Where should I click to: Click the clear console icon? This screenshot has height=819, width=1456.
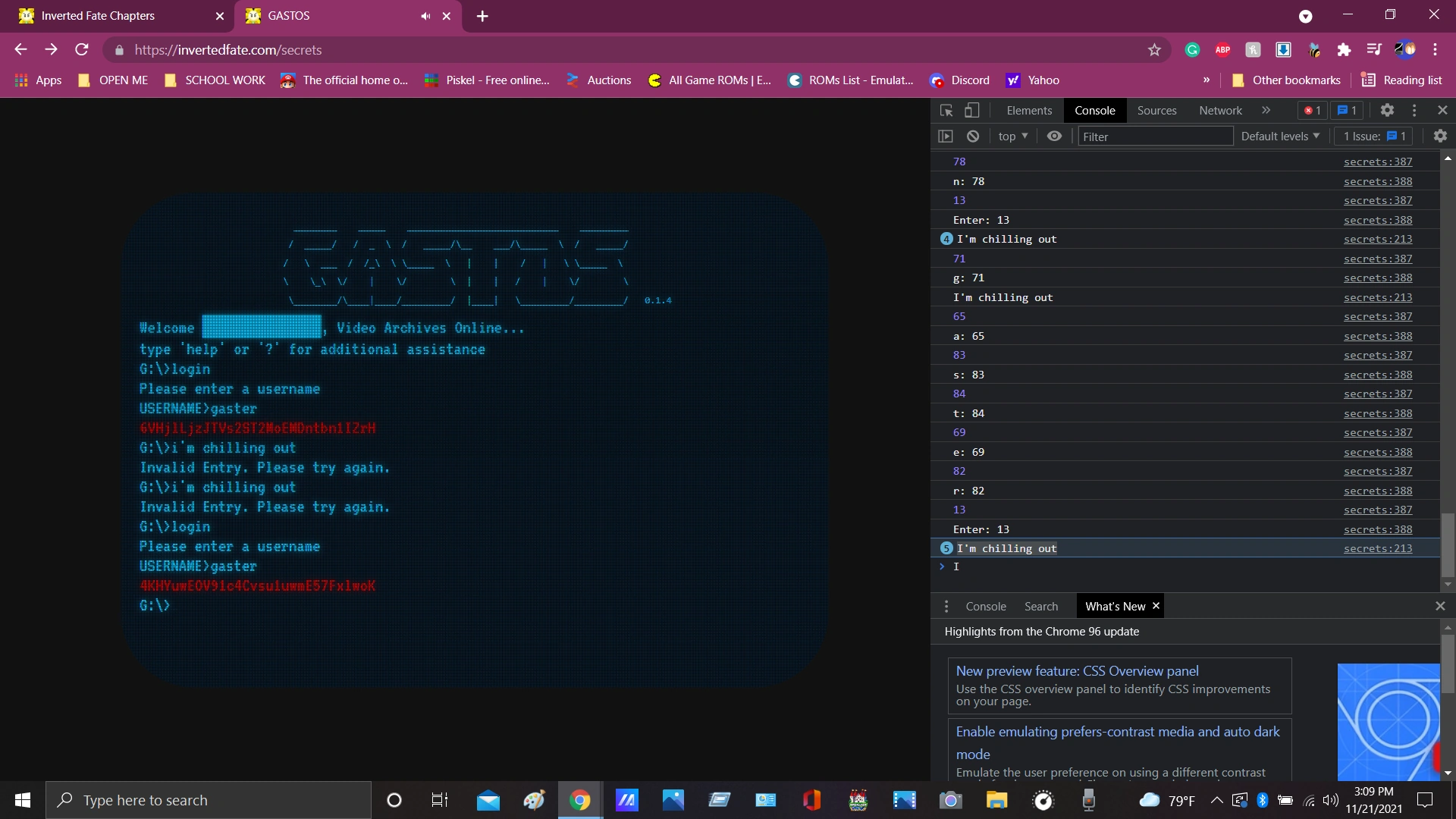pyautogui.click(x=973, y=136)
